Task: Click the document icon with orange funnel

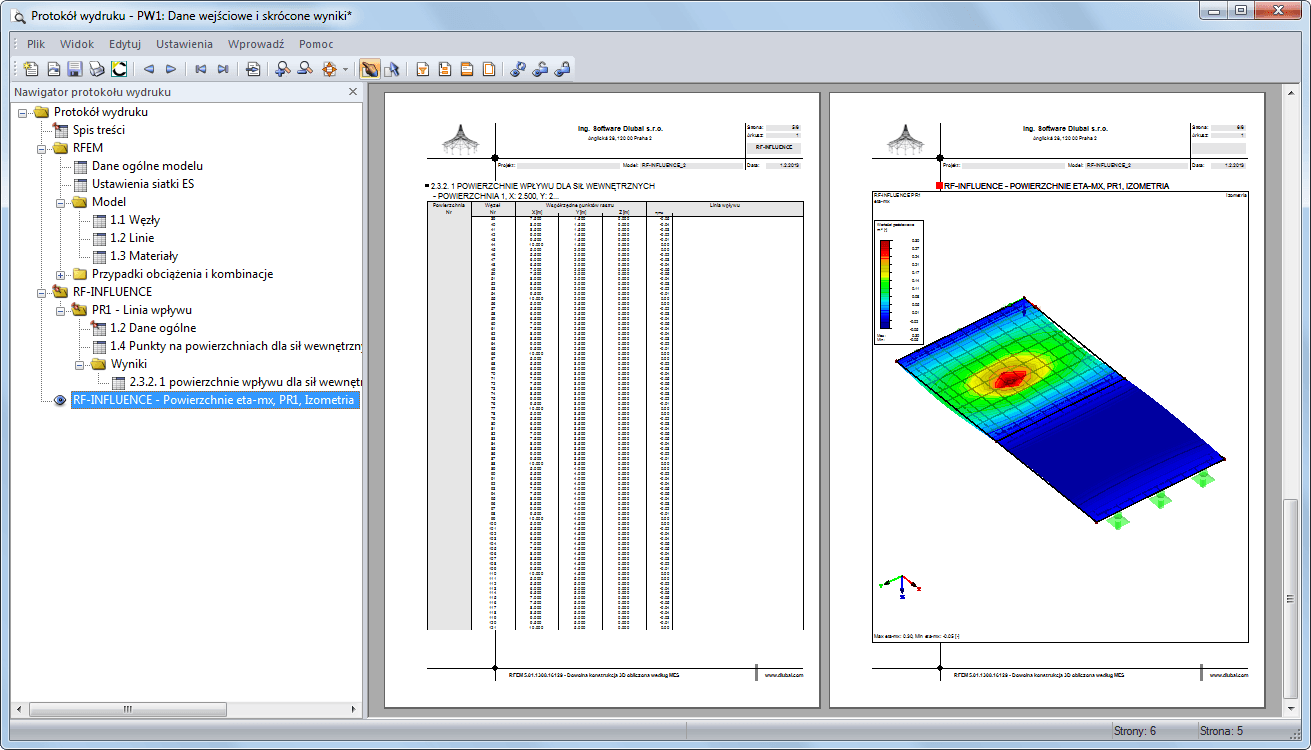Action: [423, 69]
